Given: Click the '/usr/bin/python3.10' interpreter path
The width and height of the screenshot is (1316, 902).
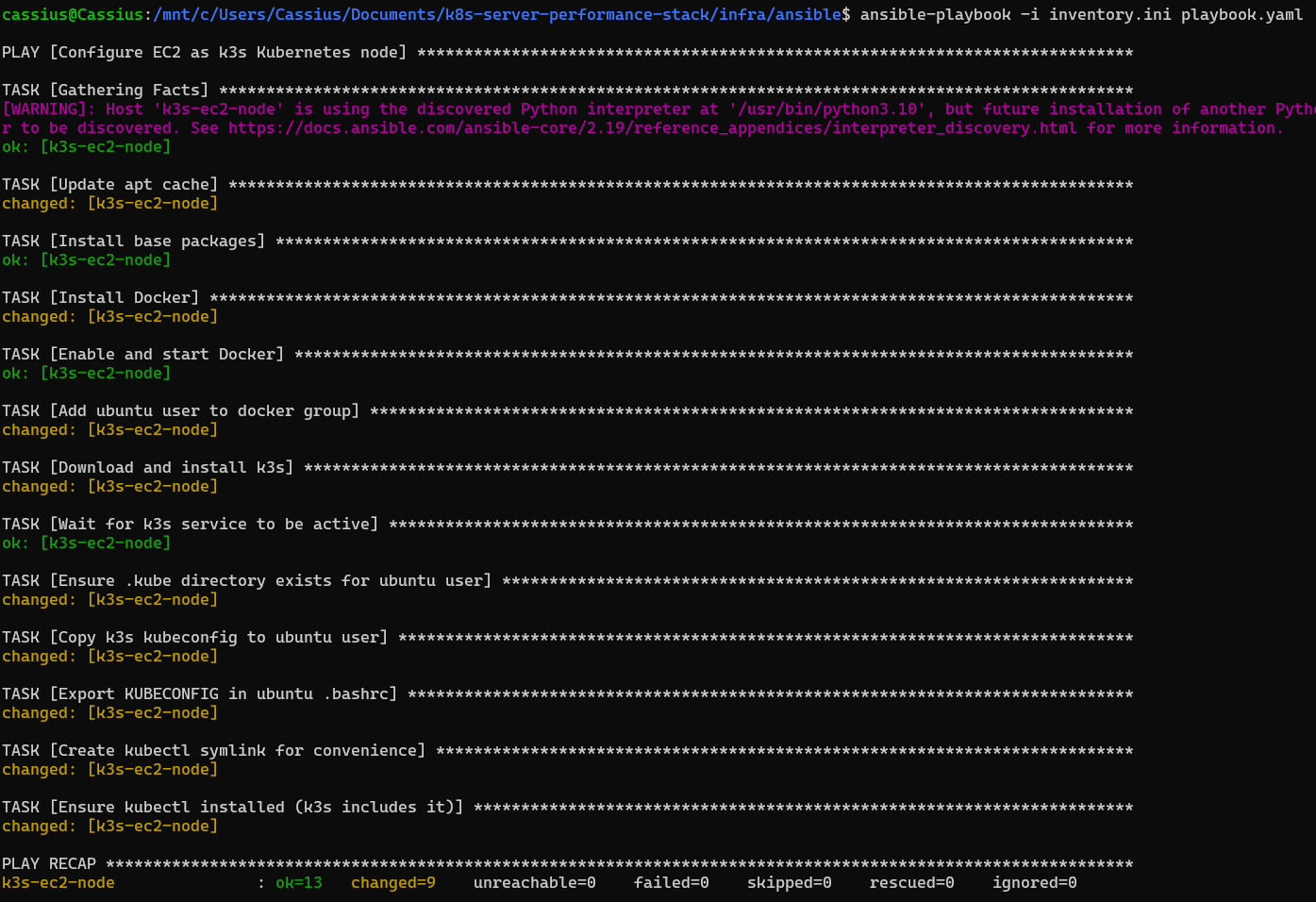Looking at the screenshot, I should 826,109.
